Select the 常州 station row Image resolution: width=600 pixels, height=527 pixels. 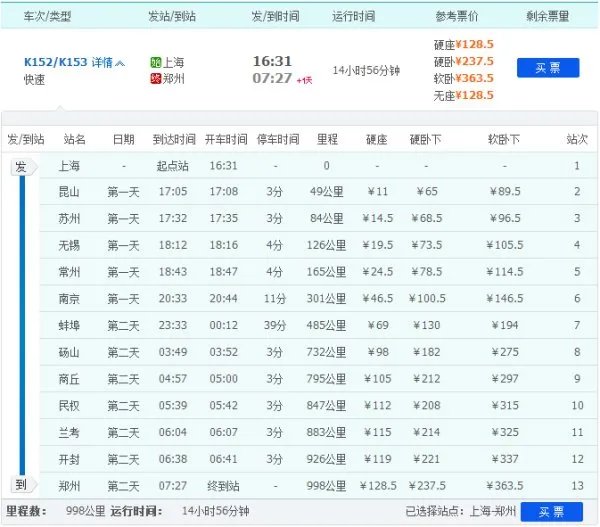click(318, 272)
